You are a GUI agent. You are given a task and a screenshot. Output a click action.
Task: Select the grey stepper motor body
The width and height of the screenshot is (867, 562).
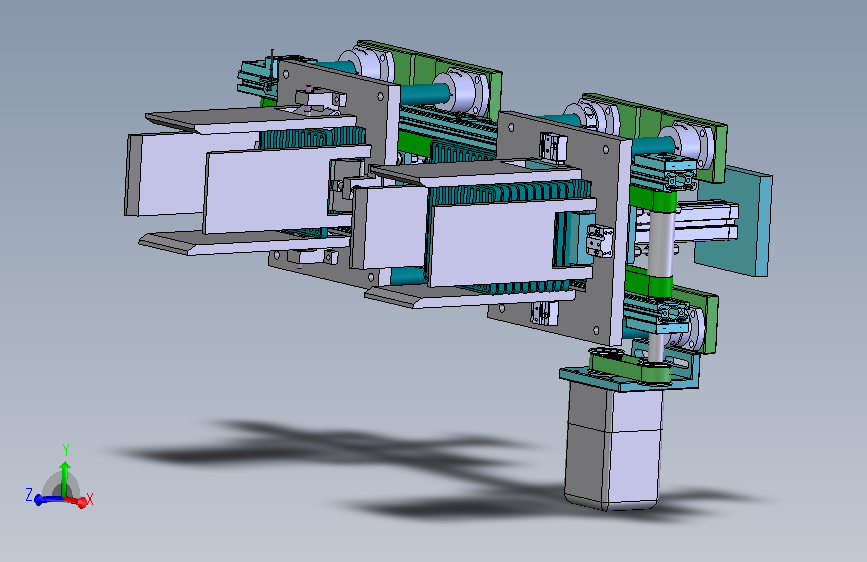613,445
